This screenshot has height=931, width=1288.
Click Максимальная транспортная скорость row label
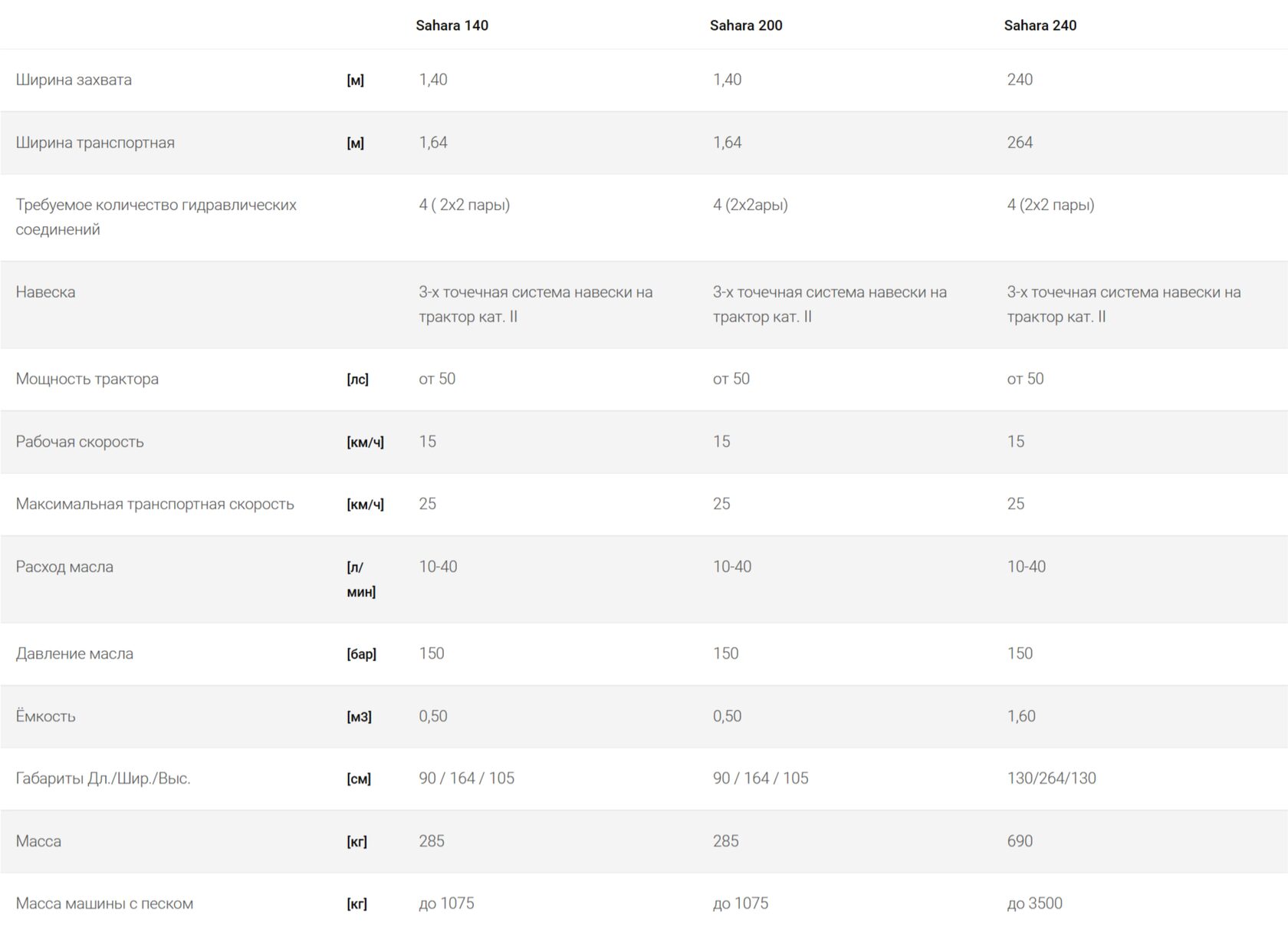[155, 504]
